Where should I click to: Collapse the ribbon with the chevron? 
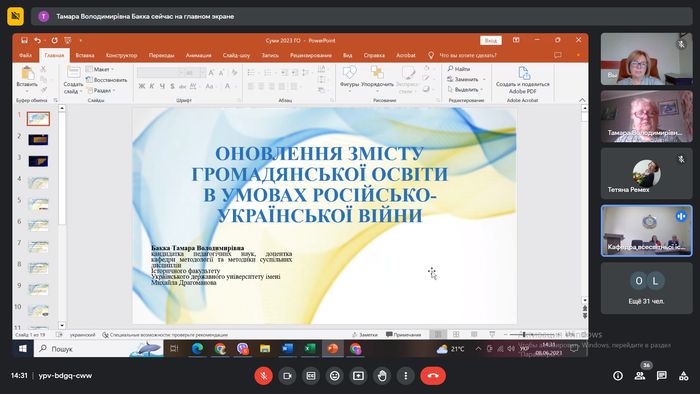(582, 100)
